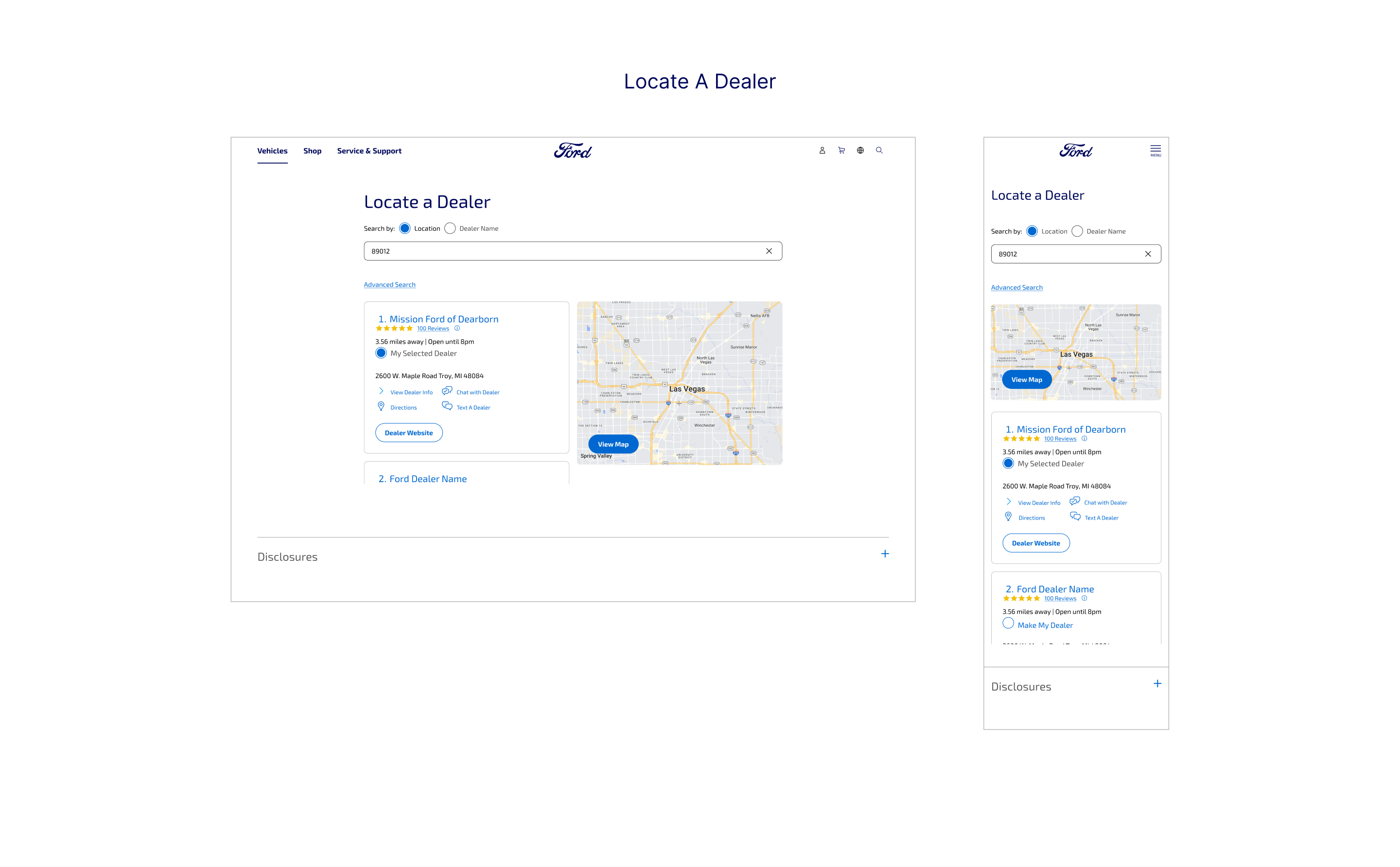Click desktop Advanced Search link
The height and width of the screenshot is (867, 1400).
pyautogui.click(x=389, y=284)
